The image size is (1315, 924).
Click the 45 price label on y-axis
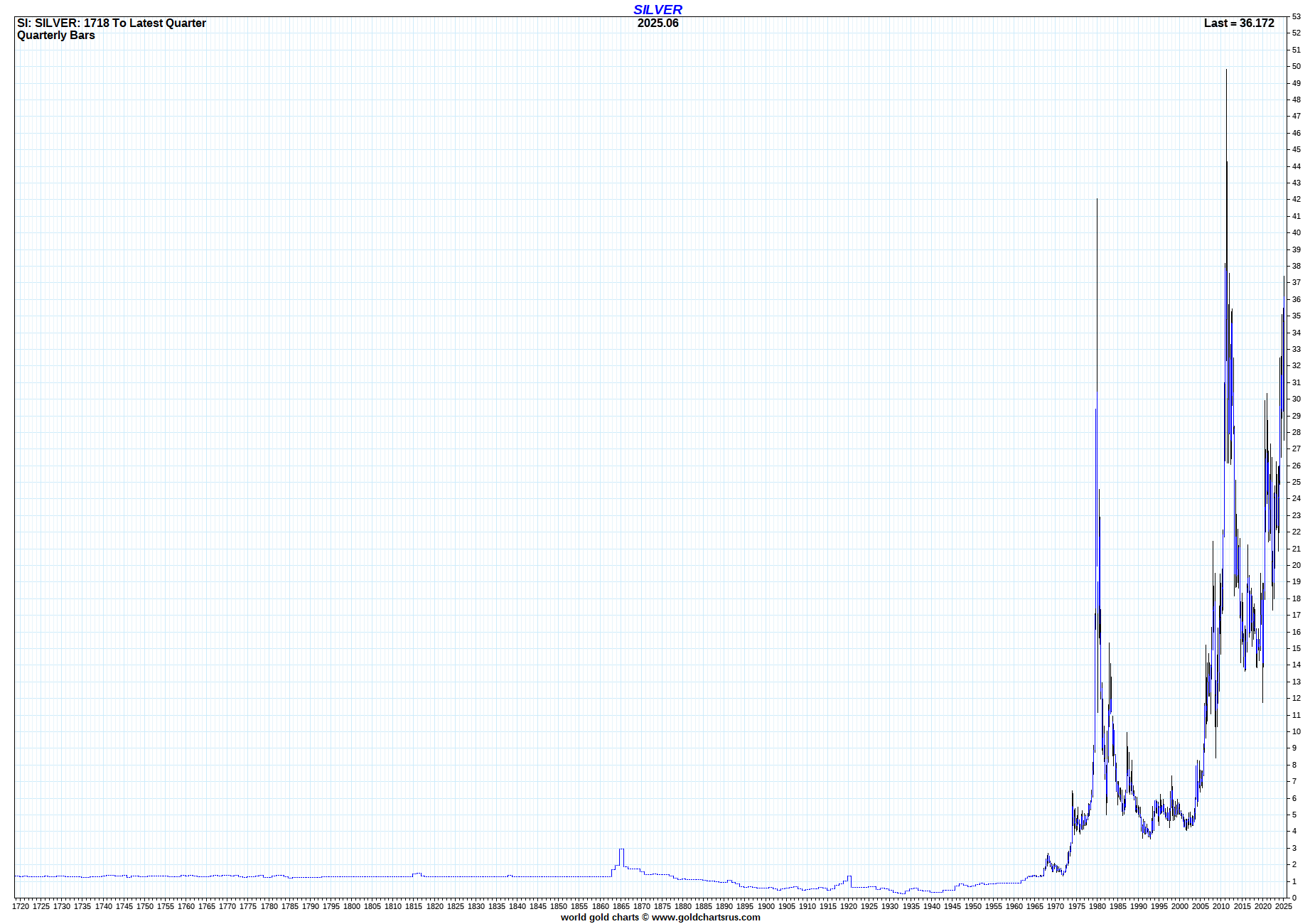point(1297,149)
